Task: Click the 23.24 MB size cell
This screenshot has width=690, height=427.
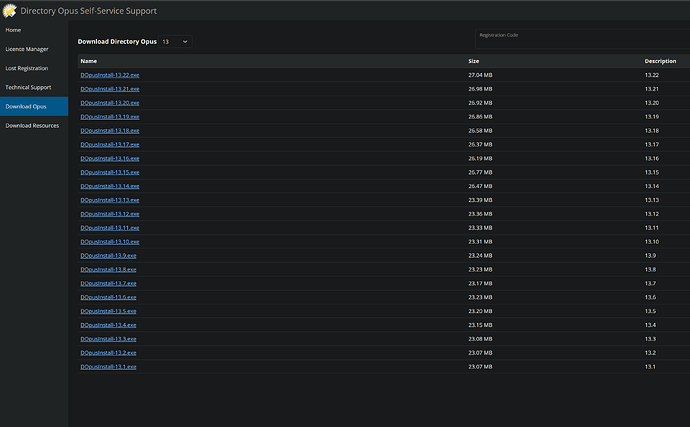Action: click(x=480, y=255)
